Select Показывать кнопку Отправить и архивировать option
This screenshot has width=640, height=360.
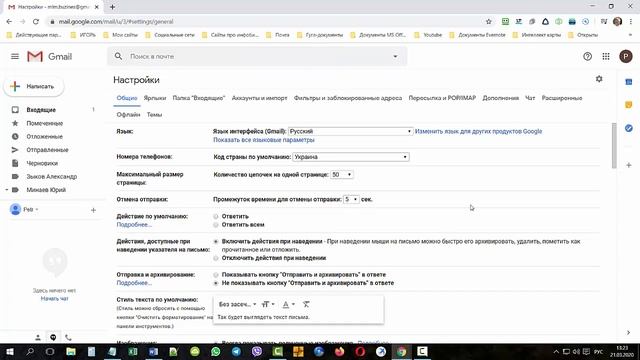[x=216, y=275]
